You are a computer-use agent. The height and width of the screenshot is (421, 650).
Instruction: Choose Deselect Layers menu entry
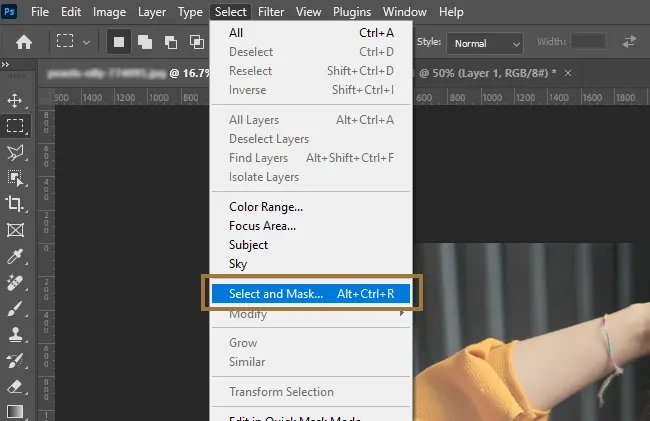pos(311,139)
